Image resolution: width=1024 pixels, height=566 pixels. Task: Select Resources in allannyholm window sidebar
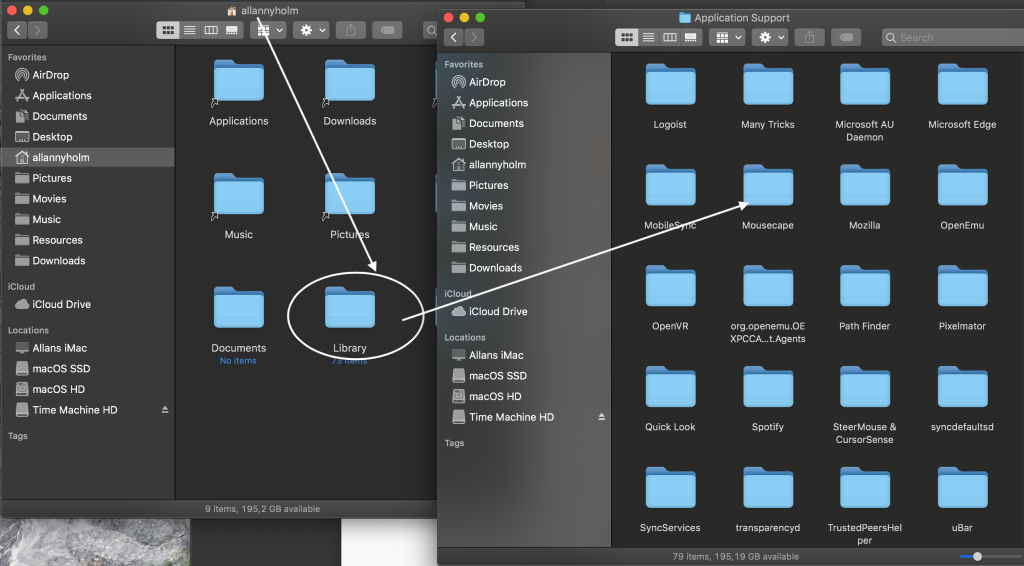tap(88, 240)
